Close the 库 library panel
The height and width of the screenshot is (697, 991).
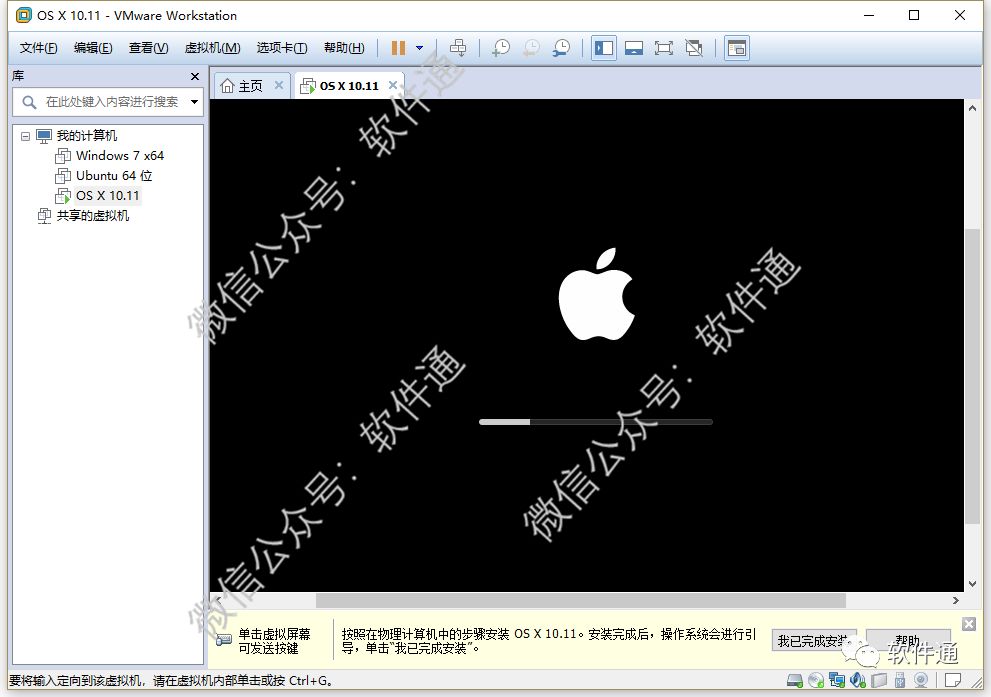(195, 76)
